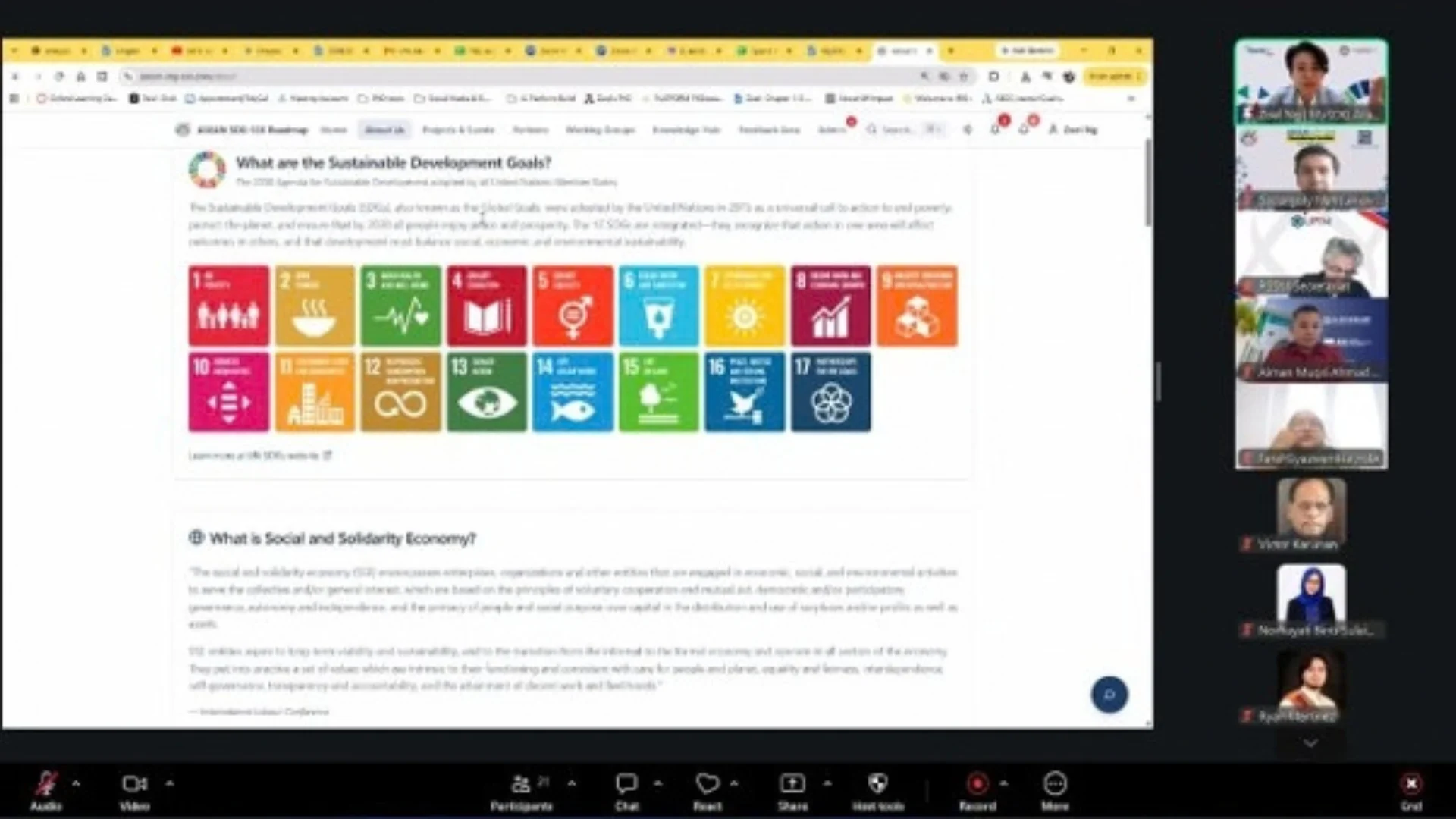Expand the arrow beside Share

pyautogui.click(x=827, y=783)
